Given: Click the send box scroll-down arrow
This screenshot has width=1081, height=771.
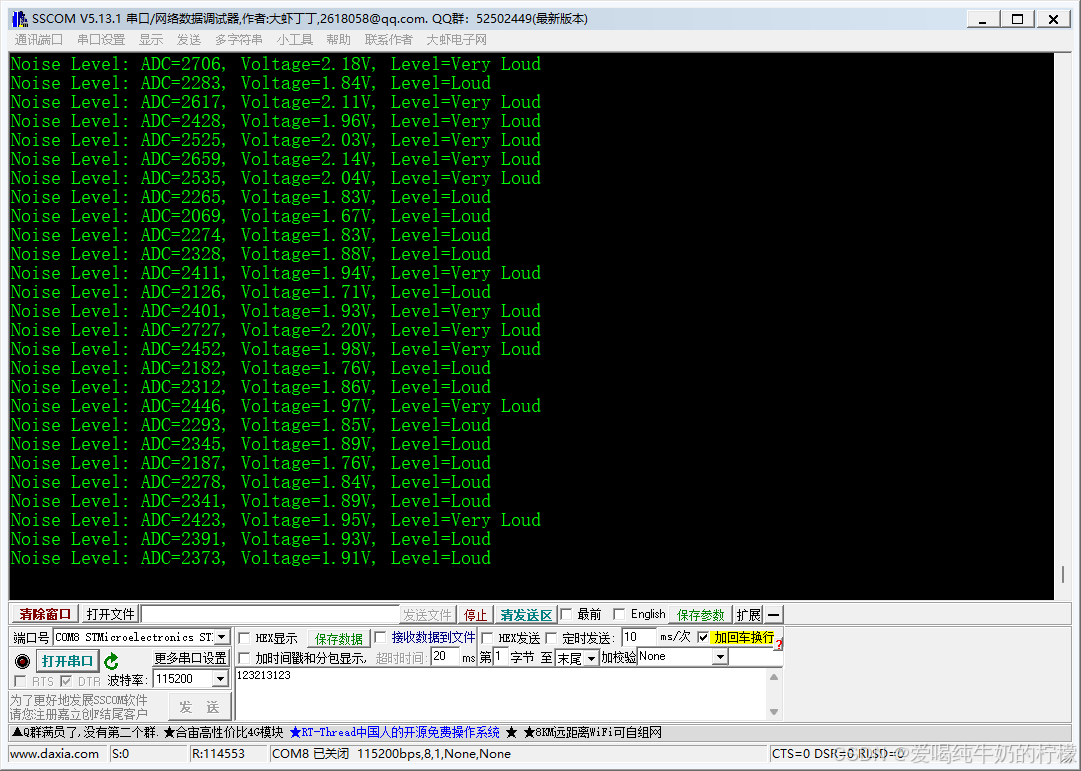Looking at the screenshot, I should tap(774, 712).
